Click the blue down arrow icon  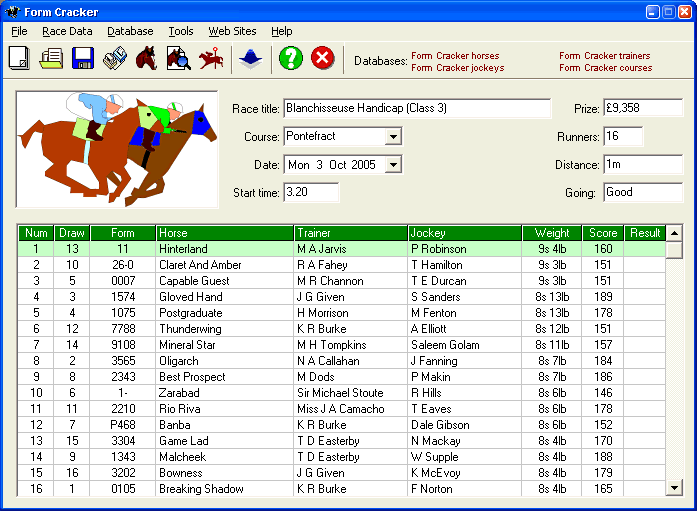click(250, 58)
